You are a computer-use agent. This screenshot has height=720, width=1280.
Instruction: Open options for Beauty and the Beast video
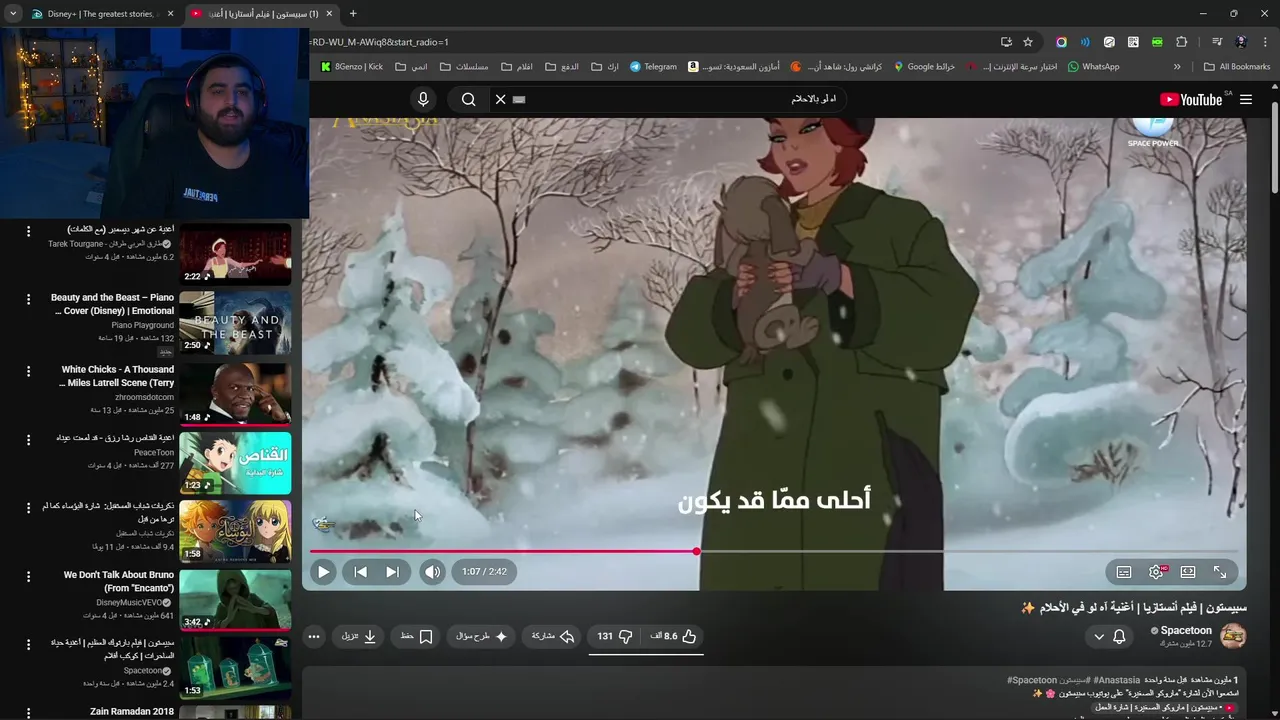coord(28,299)
